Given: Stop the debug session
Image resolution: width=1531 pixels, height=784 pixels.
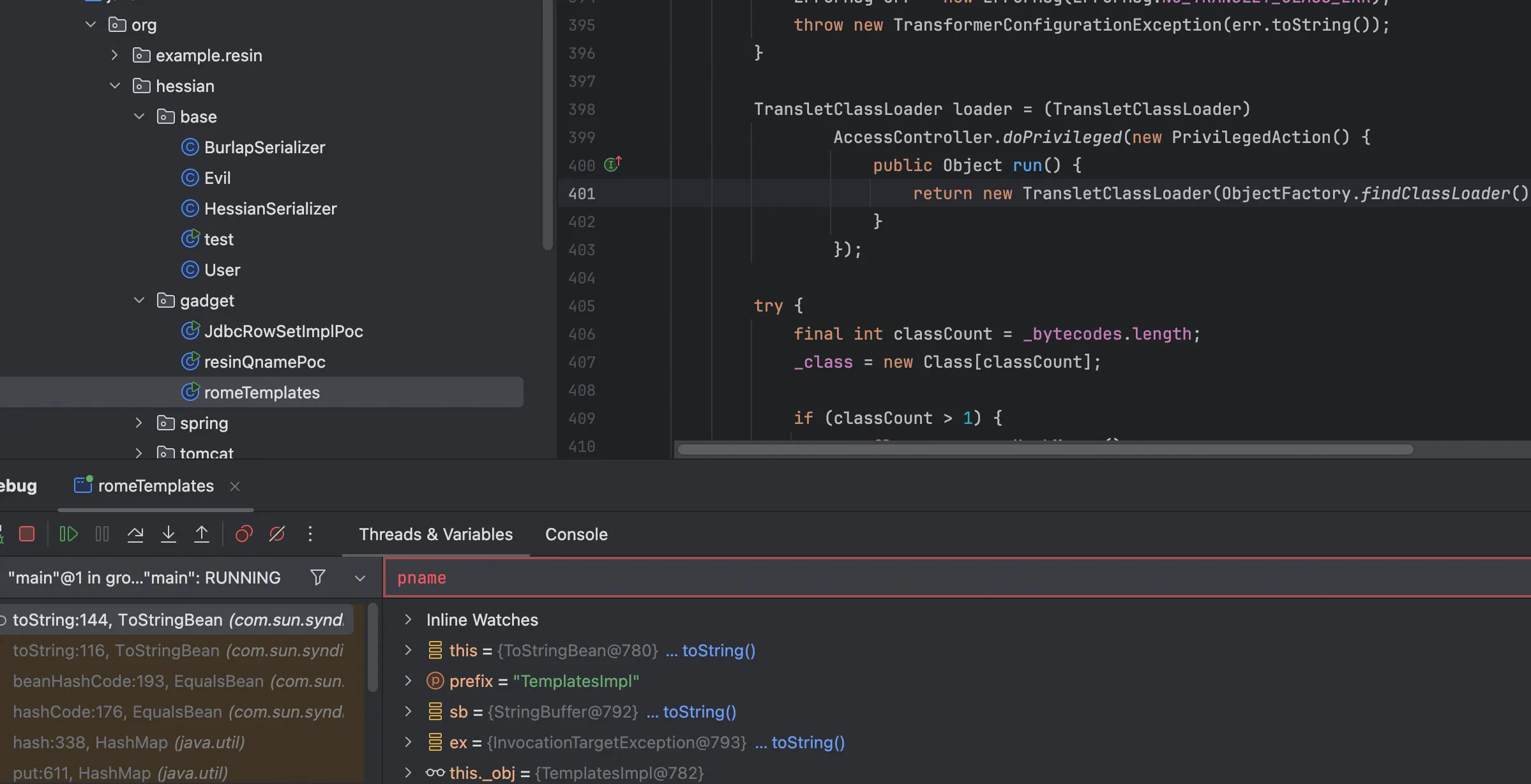Looking at the screenshot, I should [27, 534].
